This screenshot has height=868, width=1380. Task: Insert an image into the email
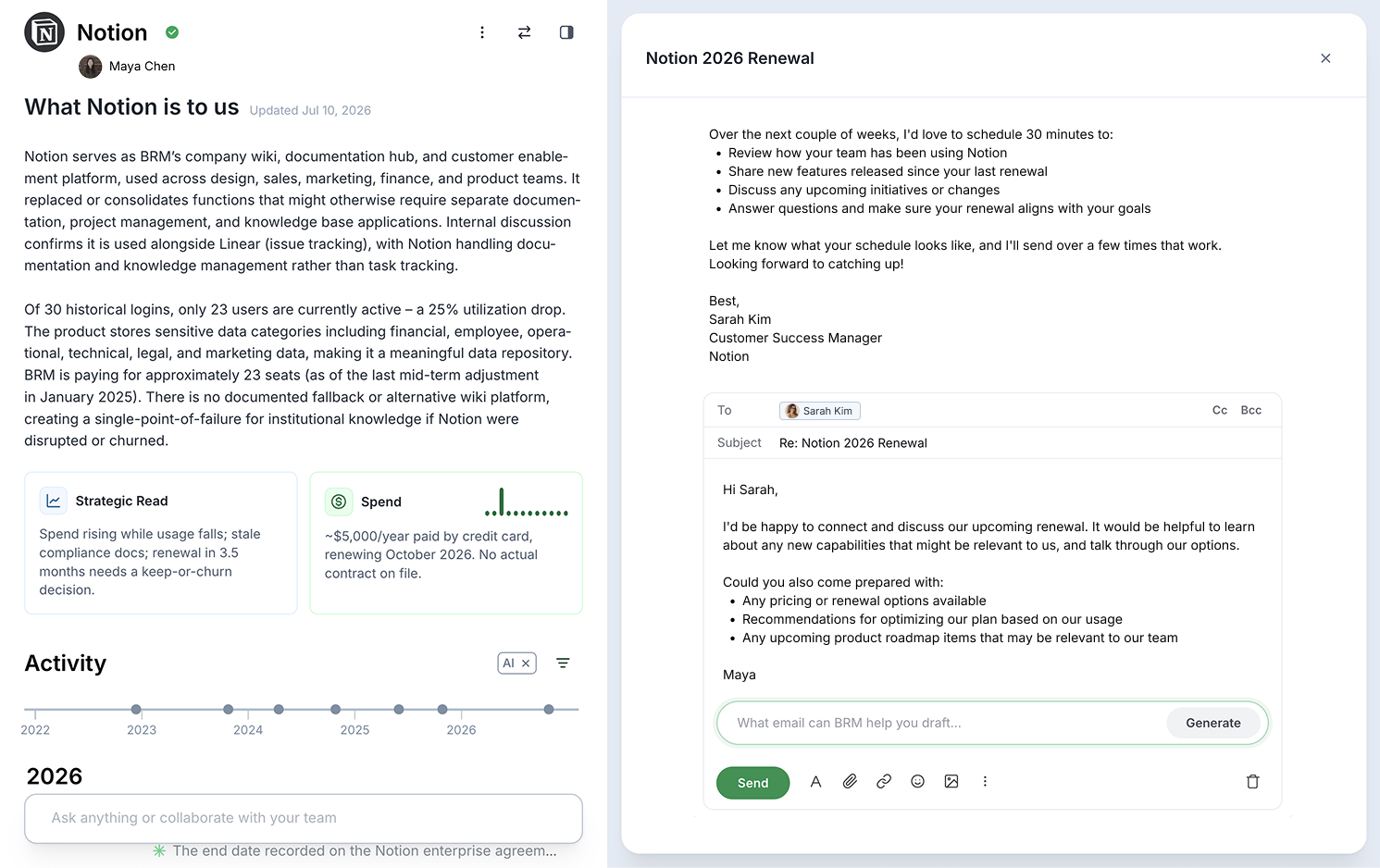click(x=951, y=782)
